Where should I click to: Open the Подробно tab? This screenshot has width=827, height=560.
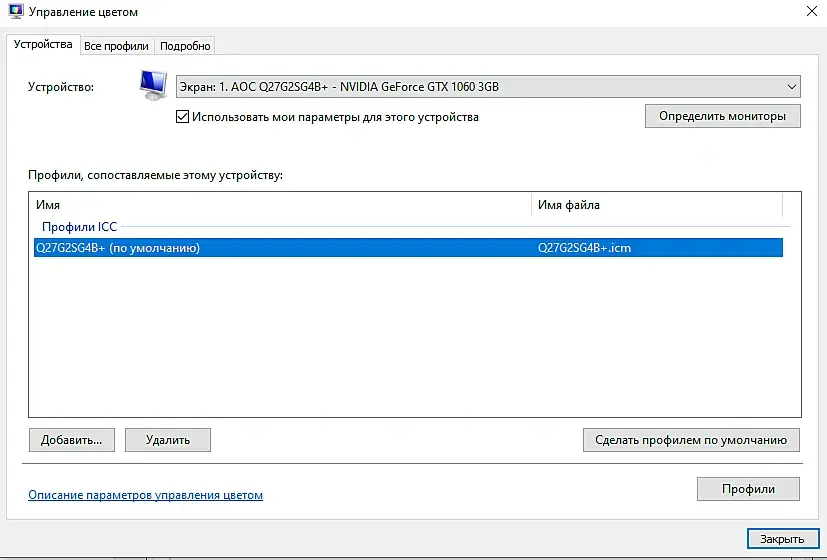pos(185,46)
